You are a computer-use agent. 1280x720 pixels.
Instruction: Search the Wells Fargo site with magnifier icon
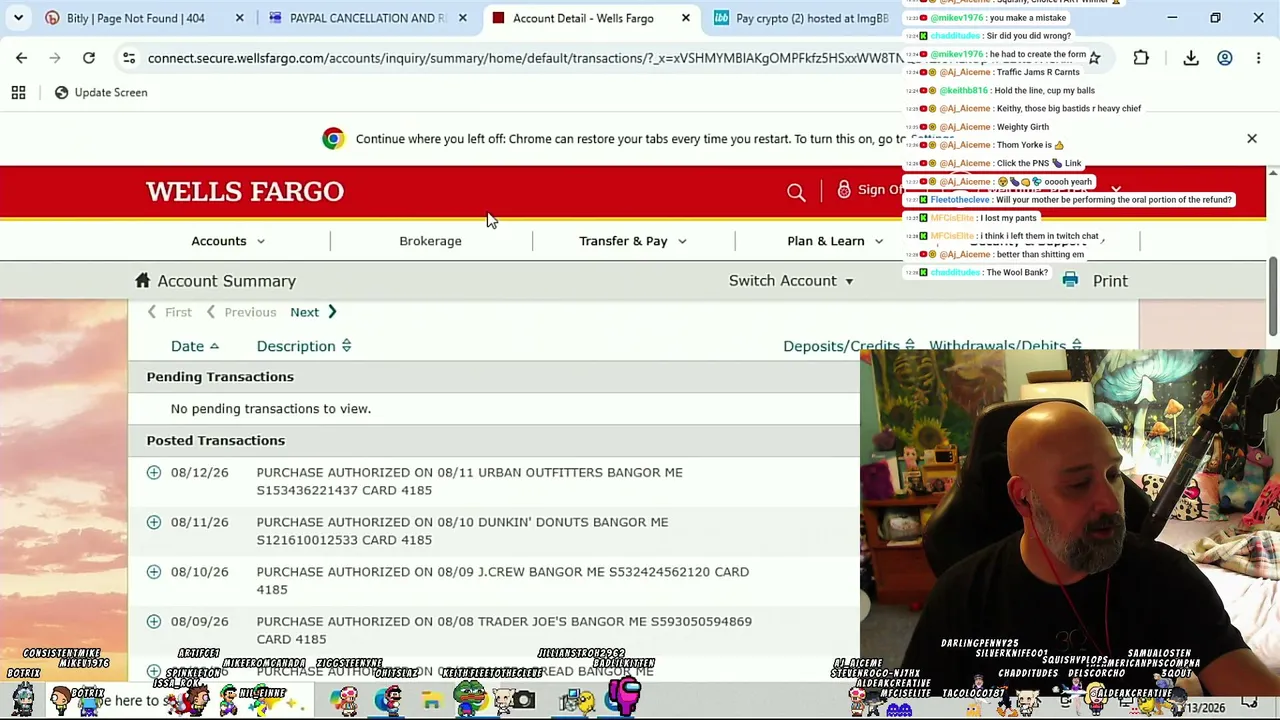796,191
